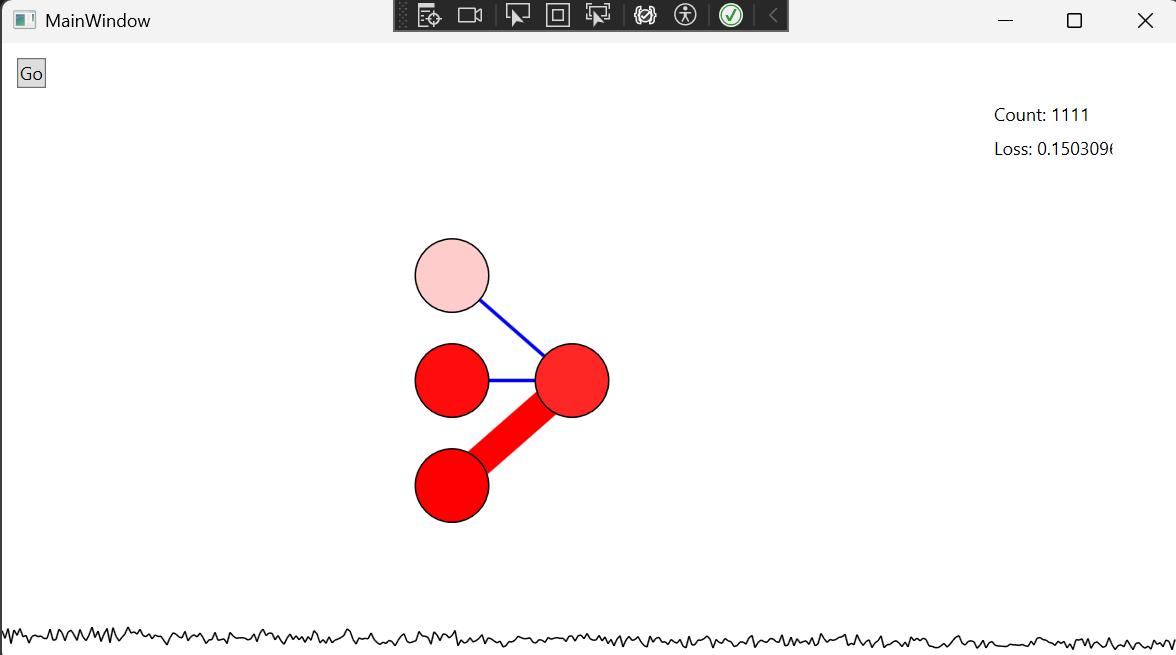Click the Count: 1111 label
Viewport: 1176px width, 655px height.
1041,115
